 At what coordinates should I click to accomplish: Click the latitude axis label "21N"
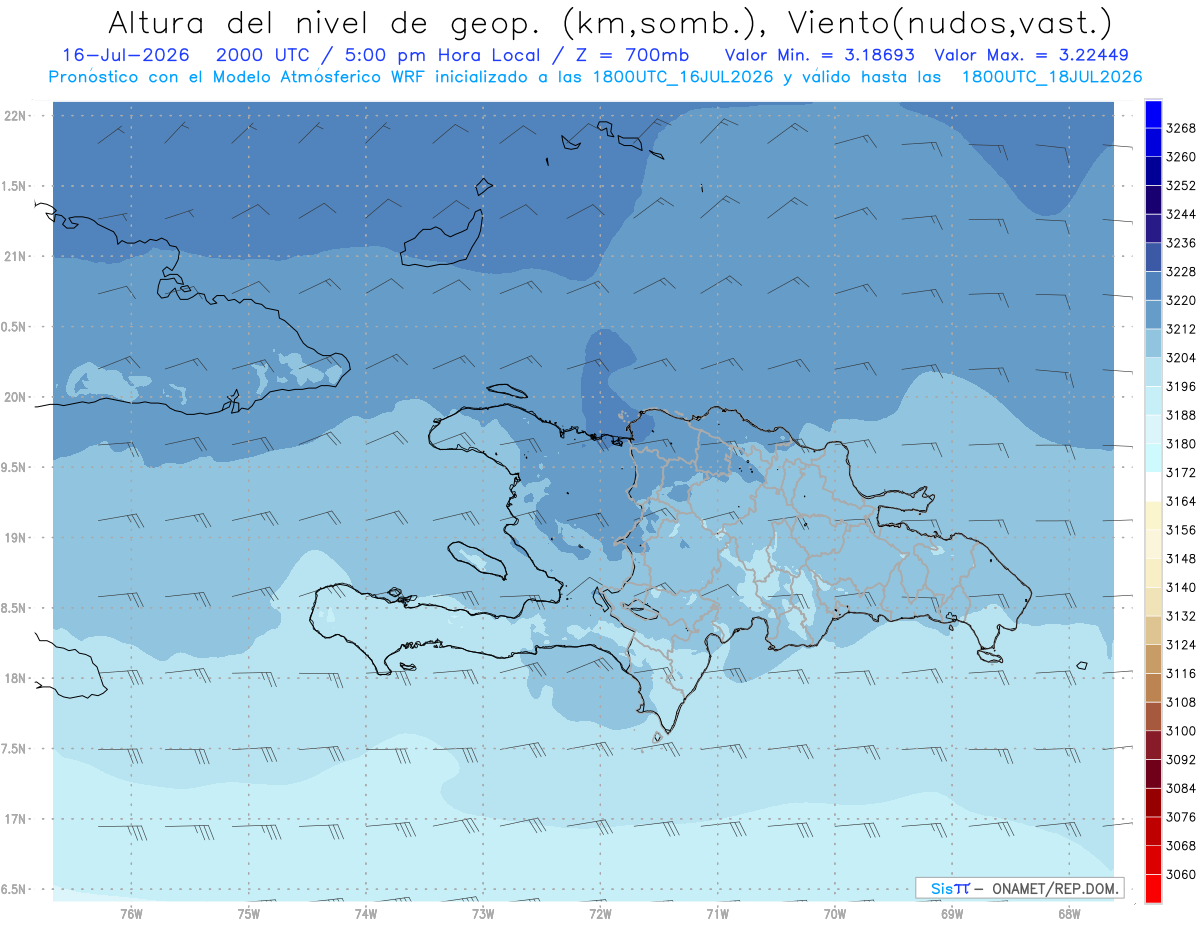[x=15, y=257]
